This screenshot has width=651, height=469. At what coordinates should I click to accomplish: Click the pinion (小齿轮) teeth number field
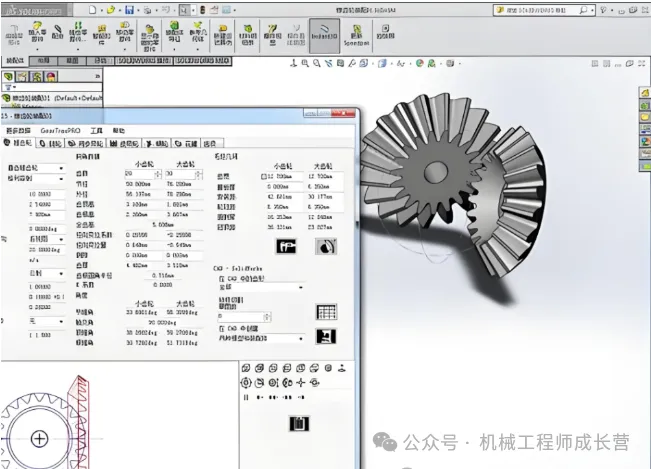[x=140, y=174]
